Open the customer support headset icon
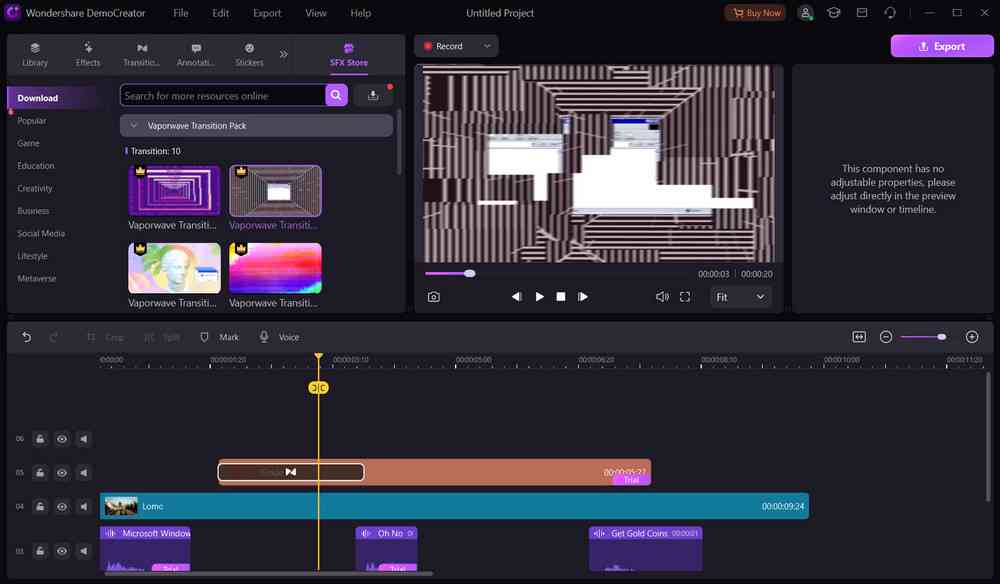 click(x=890, y=13)
